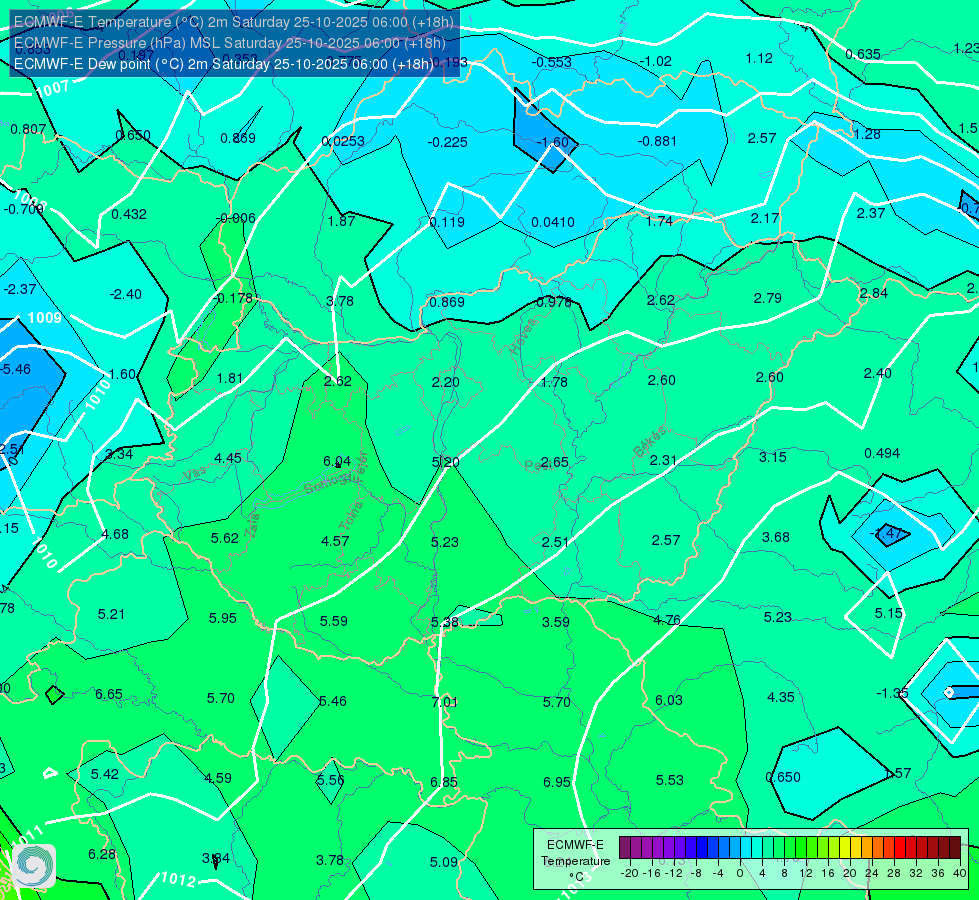The width and height of the screenshot is (979, 900).
Task: Click the 6.28 temperature value
Action: pyautogui.click(x=102, y=854)
